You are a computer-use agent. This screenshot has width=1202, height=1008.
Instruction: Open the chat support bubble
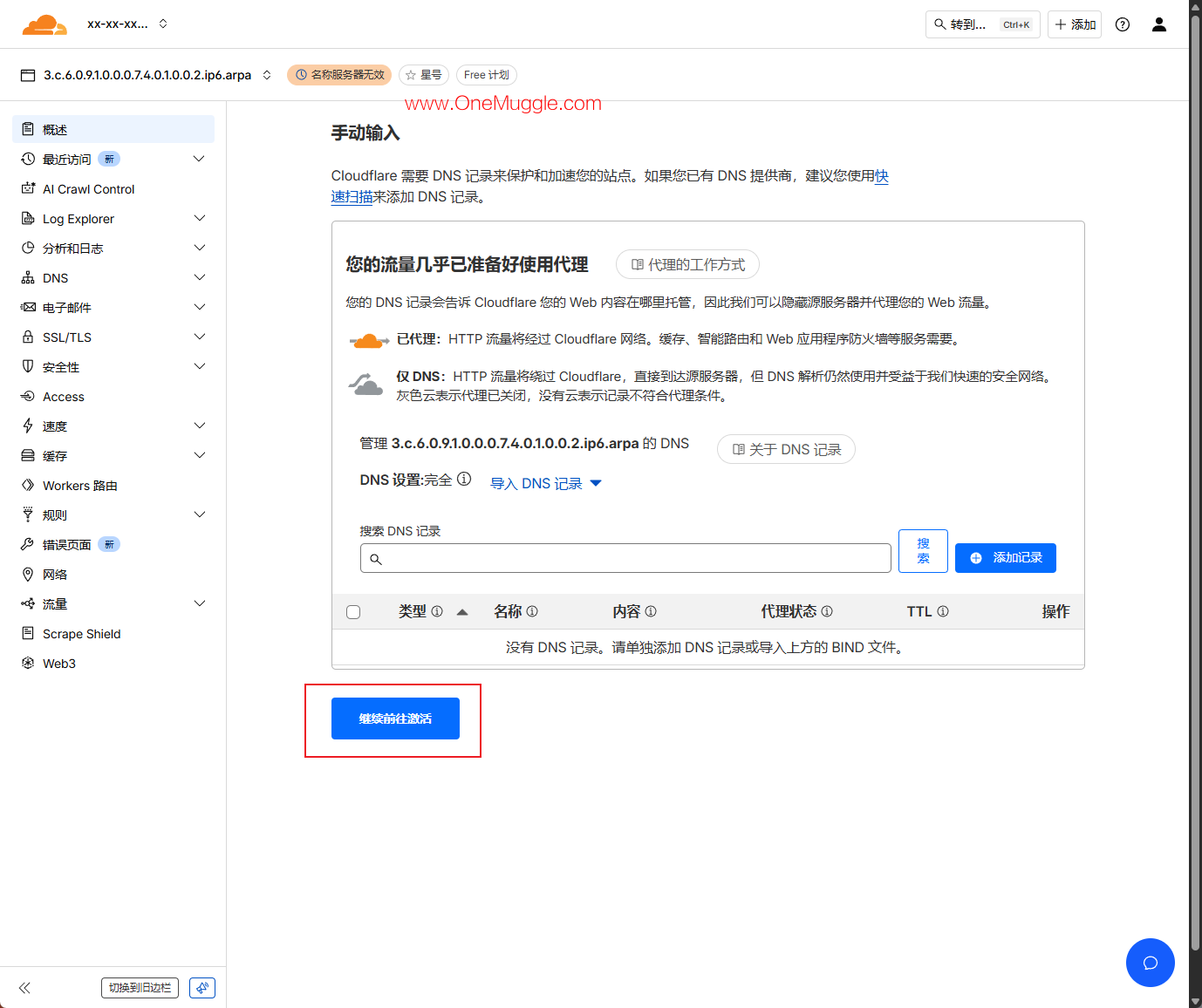[1151, 963]
